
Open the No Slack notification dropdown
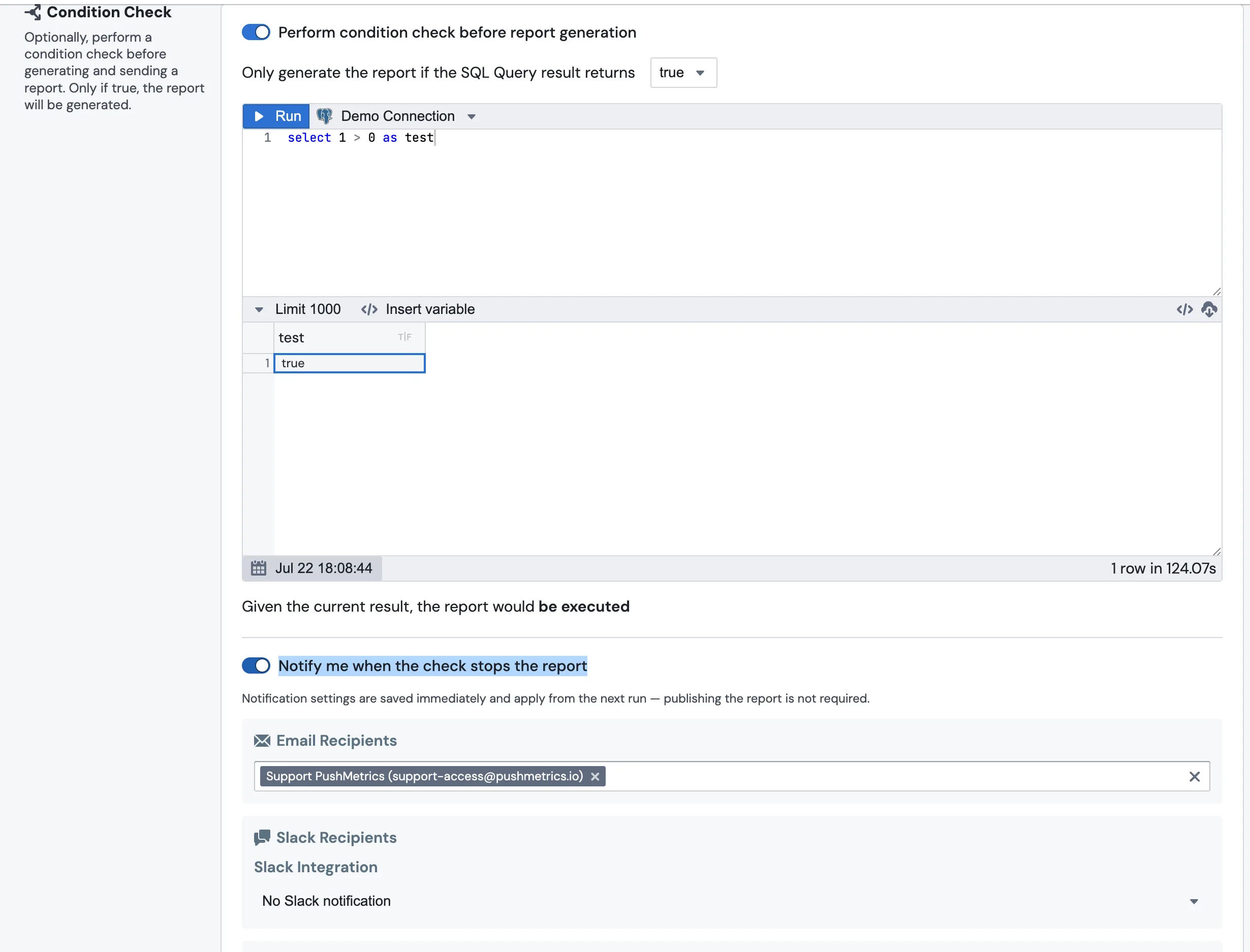pos(731,901)
